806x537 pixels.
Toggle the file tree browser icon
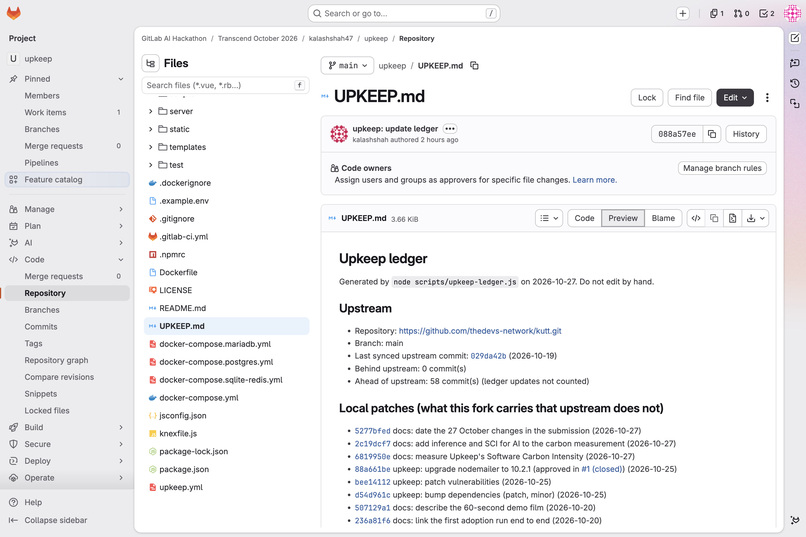151,63
